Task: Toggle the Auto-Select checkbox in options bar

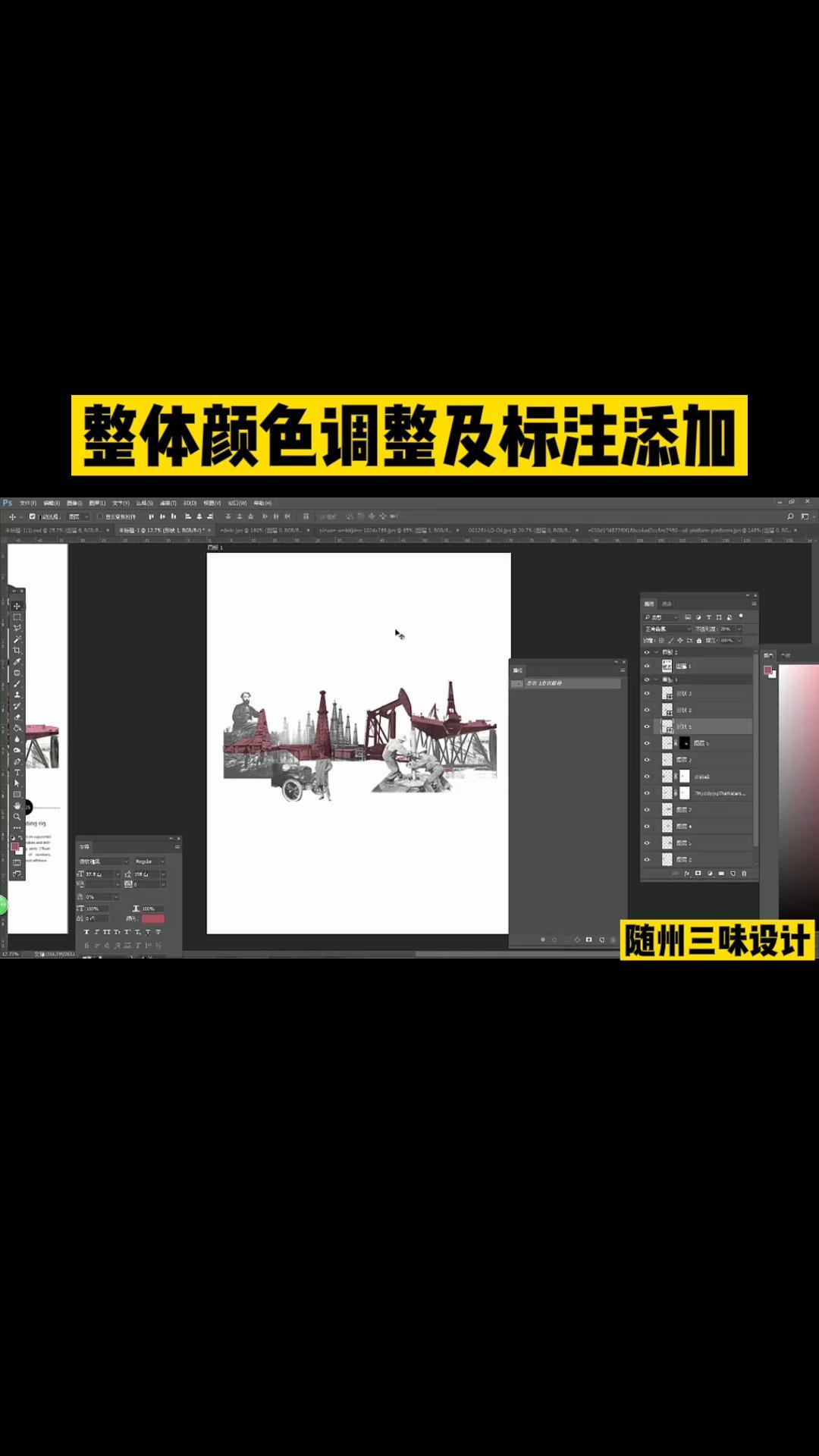Action: click(x=32, y=516)
